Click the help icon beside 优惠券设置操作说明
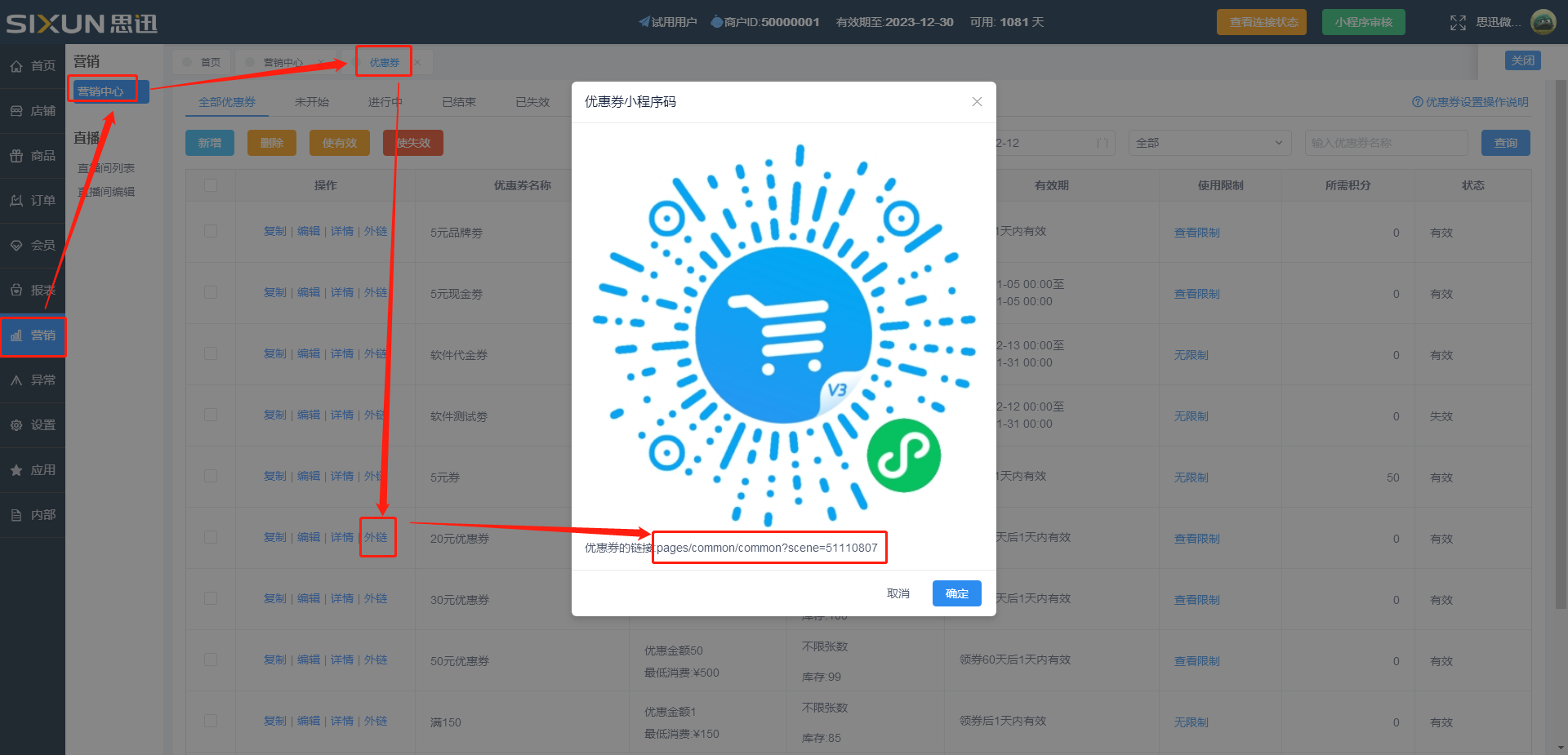This screenshot has width=1568, height=755. (1418, 102)
